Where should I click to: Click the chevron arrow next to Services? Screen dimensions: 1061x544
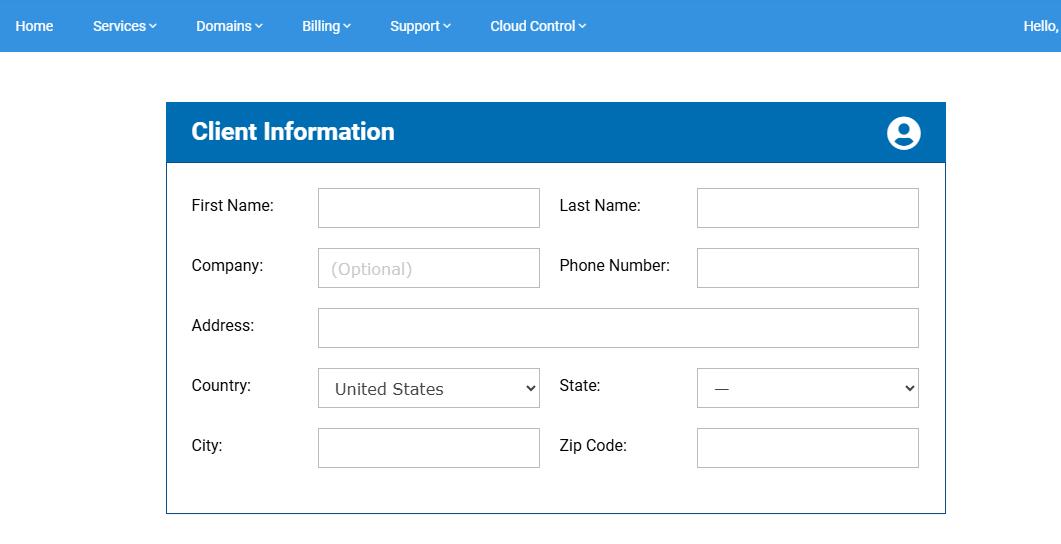[x=153, y=27]
